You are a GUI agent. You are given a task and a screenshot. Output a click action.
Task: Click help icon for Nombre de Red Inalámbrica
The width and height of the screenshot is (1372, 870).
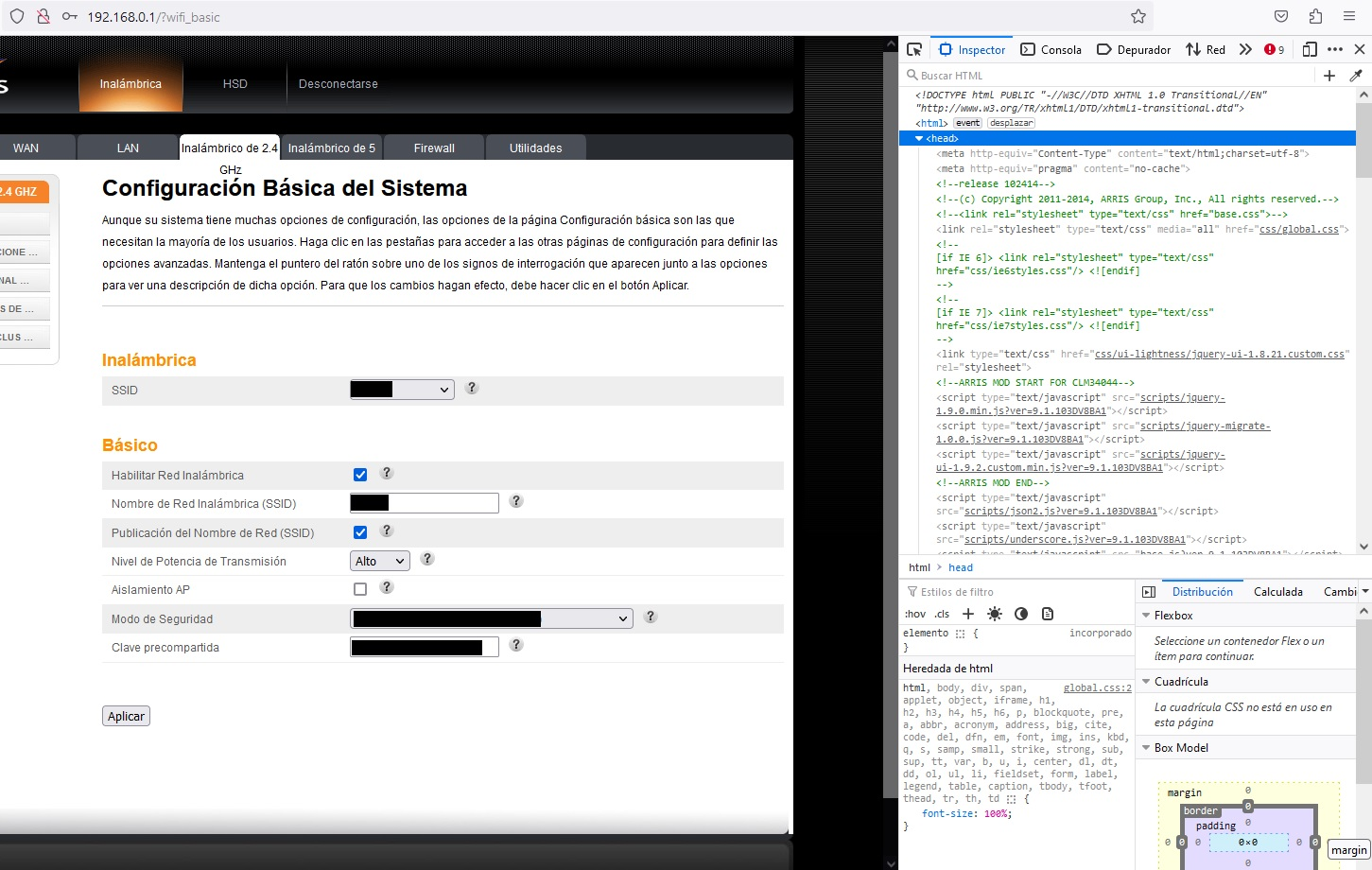(515, 501)
